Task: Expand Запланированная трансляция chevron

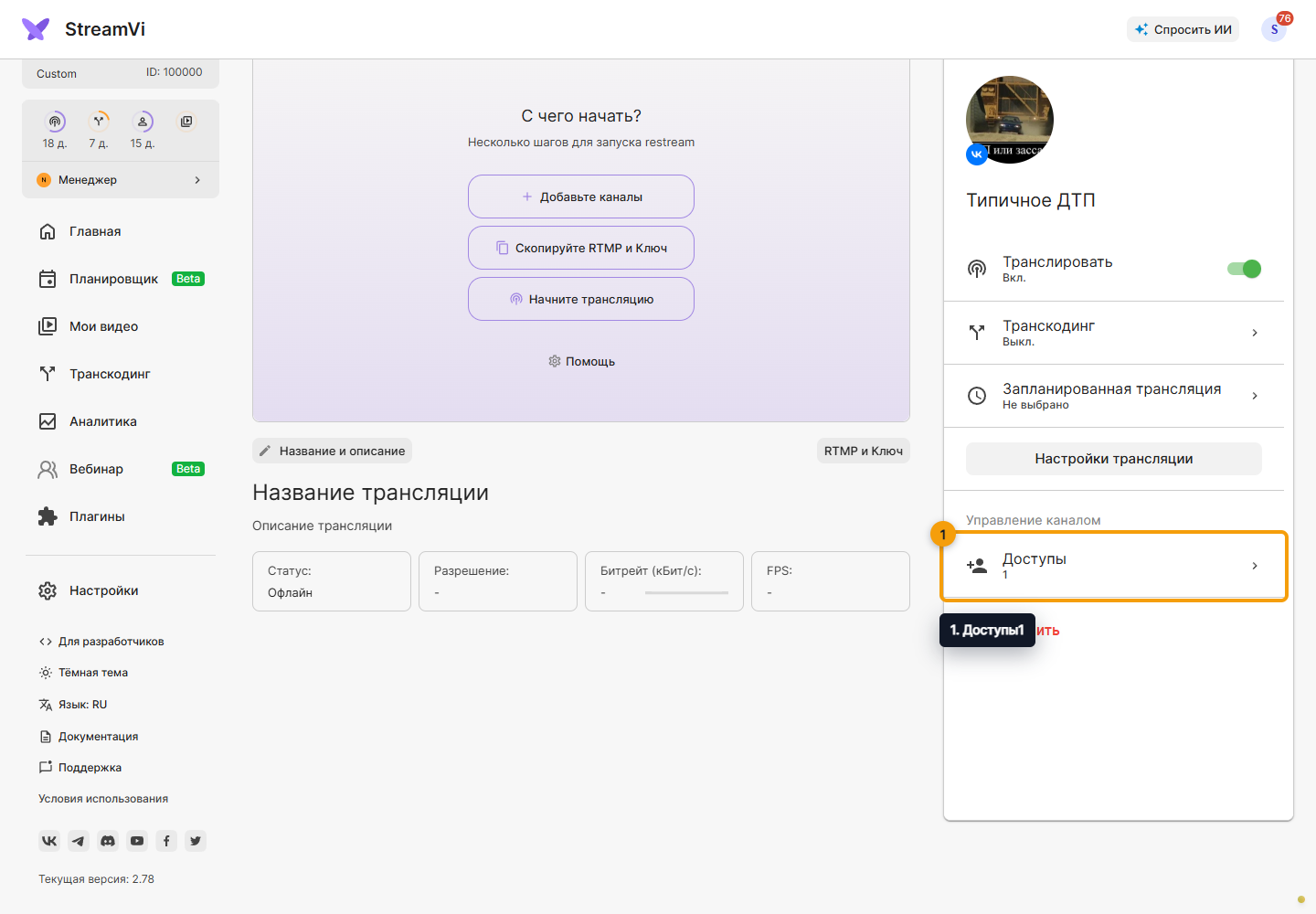Action: click(1255, 396)
